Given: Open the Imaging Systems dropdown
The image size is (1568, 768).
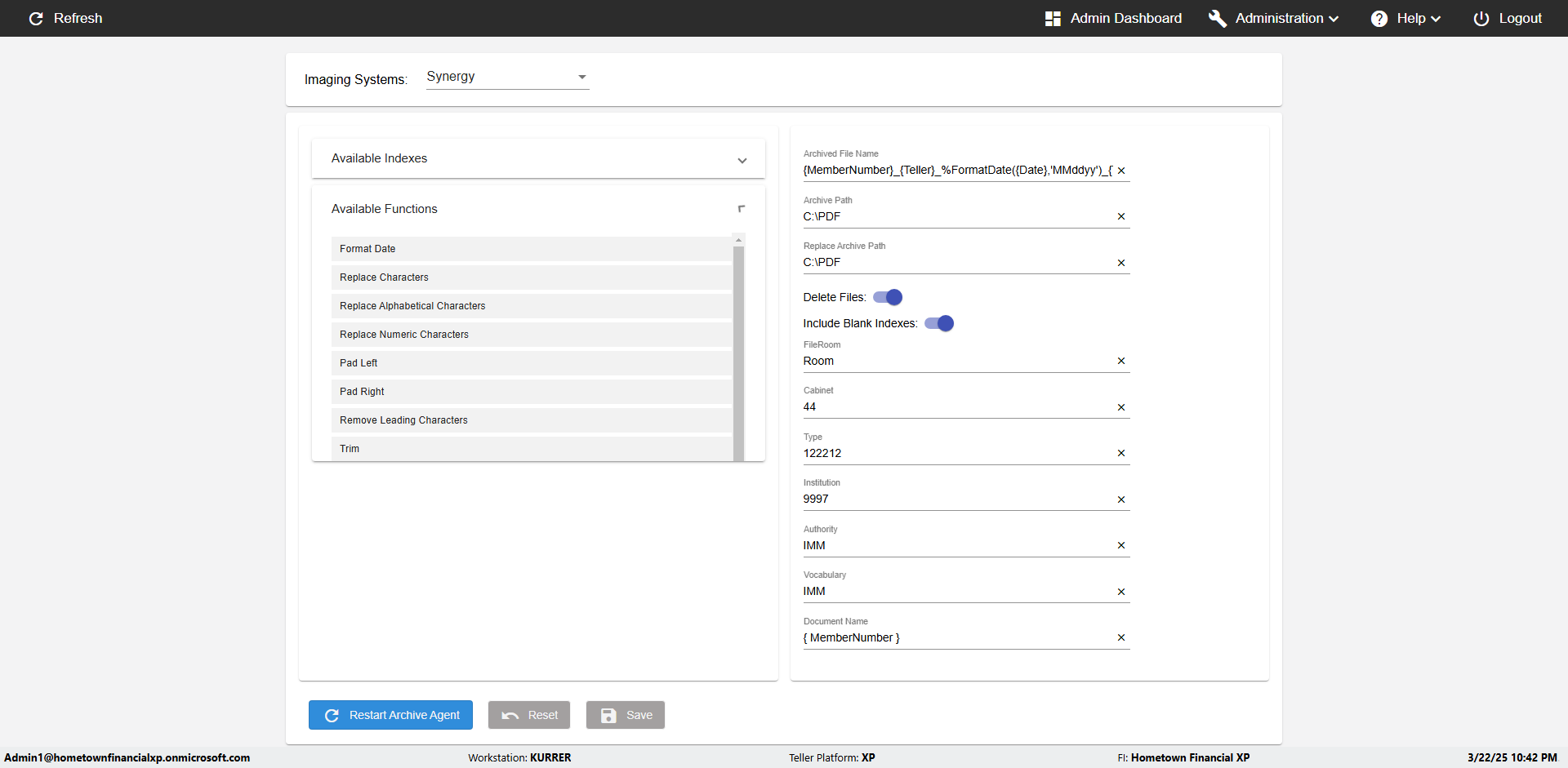Looking at the screenshot, I should 507,77.
